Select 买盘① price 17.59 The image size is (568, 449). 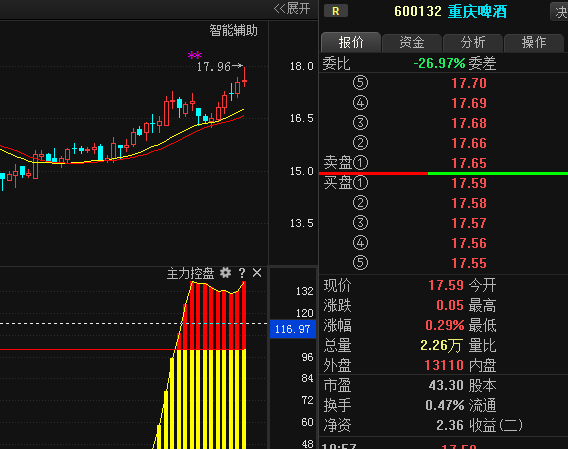(x=469, y=183)
